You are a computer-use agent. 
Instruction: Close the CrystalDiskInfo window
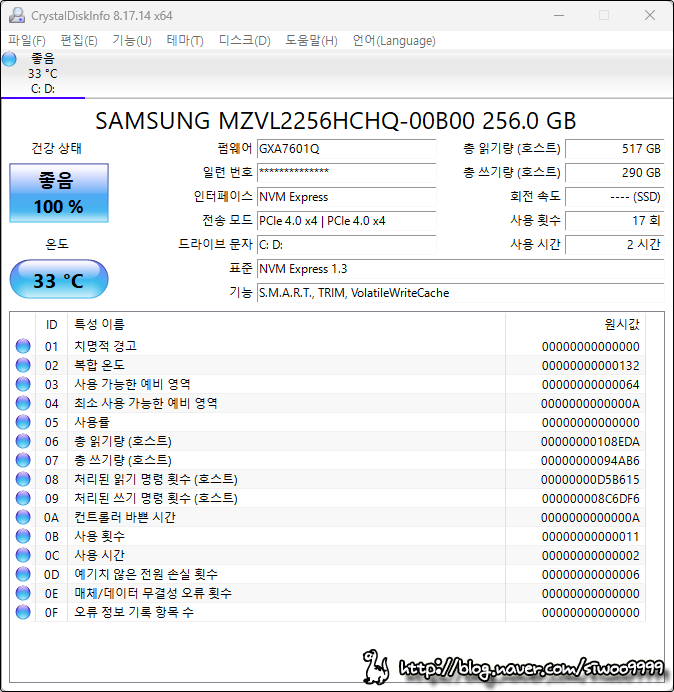pyautogui.click(x=650, y=15)
